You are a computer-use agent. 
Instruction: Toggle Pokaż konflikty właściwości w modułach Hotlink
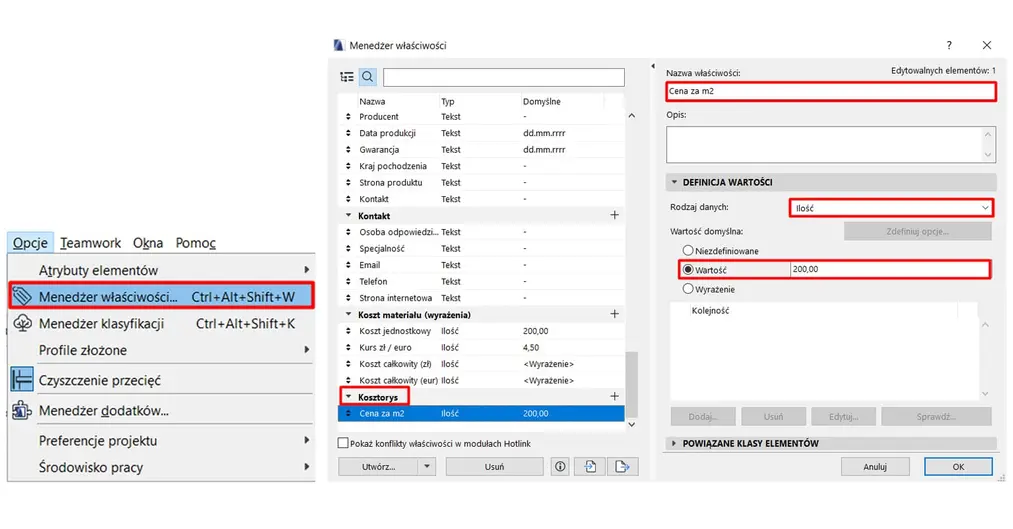point(343,443)
